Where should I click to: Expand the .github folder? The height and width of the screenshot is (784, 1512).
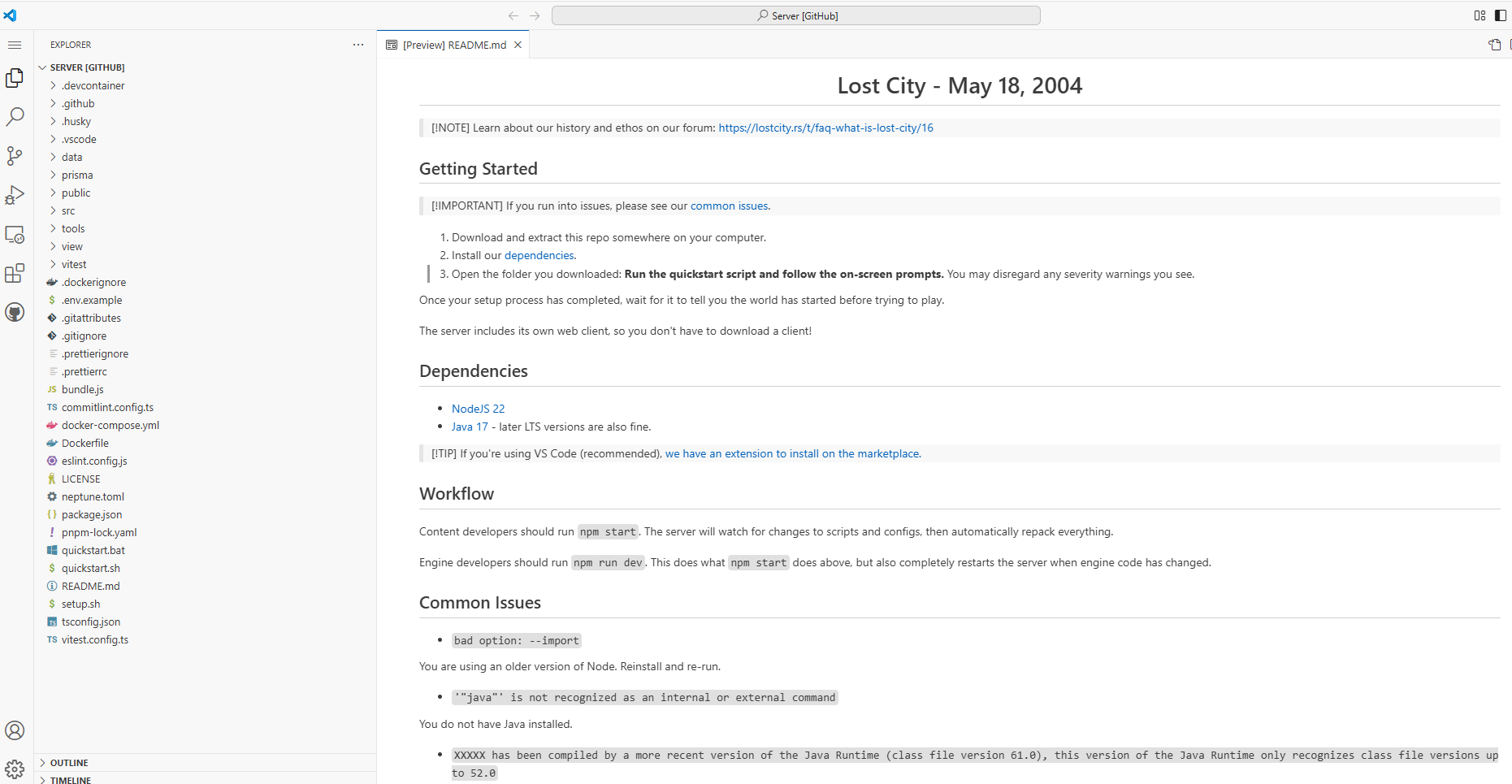pyautogui.click(x=206, y=103)
